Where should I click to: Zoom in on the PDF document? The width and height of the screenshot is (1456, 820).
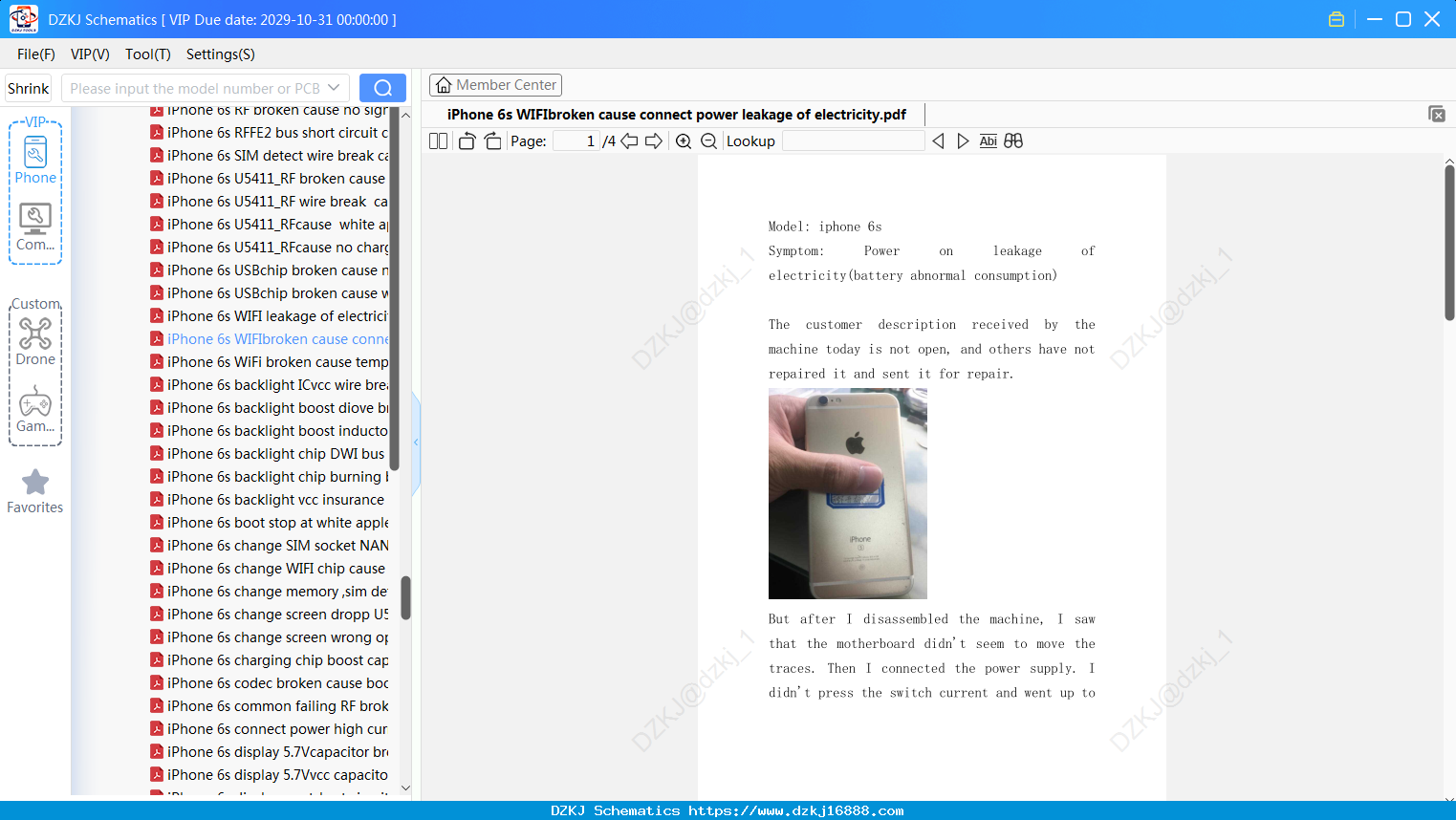click(684, 141)
